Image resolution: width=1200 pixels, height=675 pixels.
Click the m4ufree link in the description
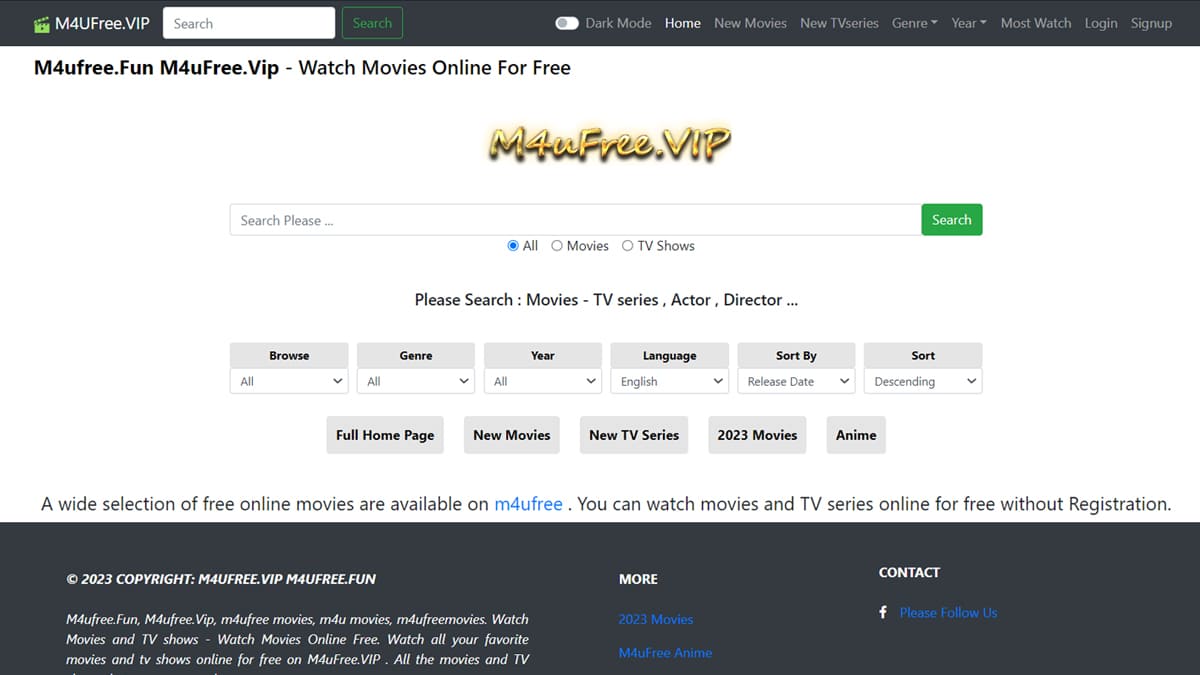[528, 504]
